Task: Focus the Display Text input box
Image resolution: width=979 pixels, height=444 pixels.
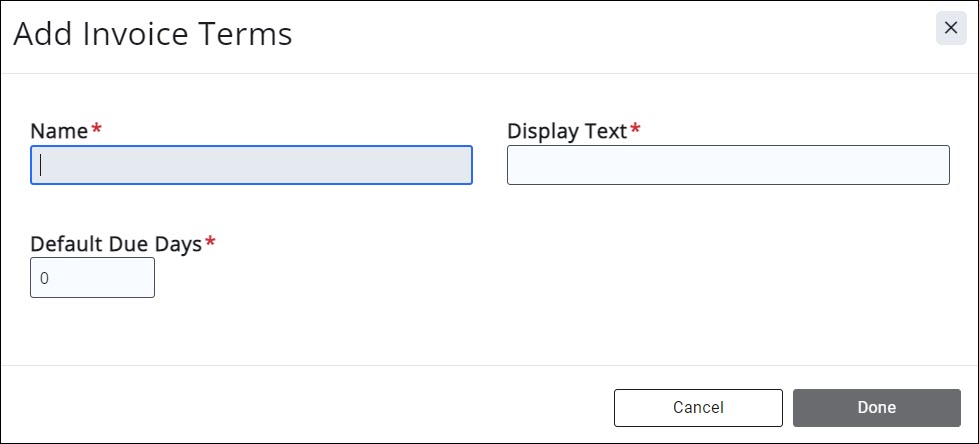Action: [x=728, y=165]
